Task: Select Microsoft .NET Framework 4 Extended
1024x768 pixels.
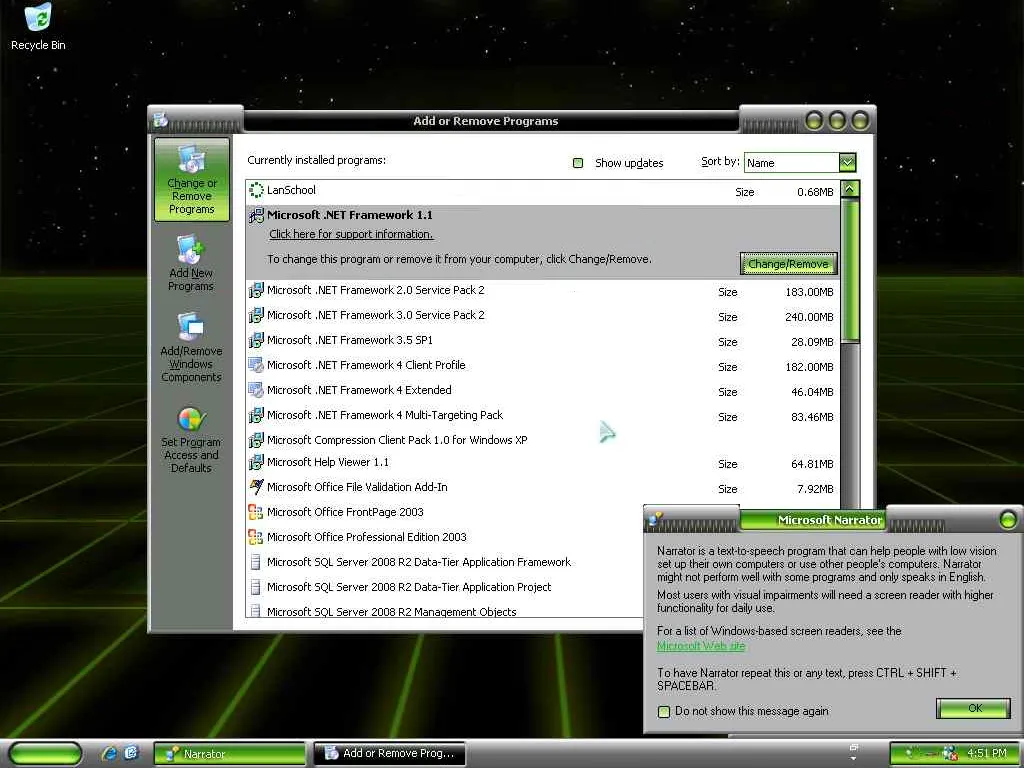Action: pos(543,390)
